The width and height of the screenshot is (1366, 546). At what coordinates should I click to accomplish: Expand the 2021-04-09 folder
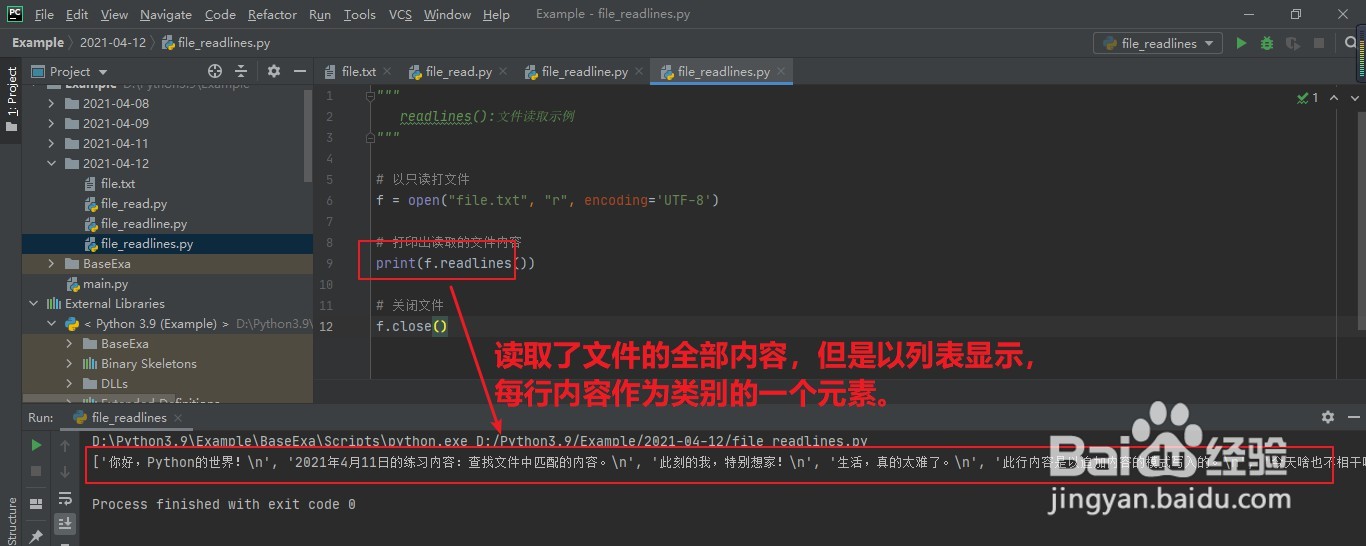(x=52, y=123)
